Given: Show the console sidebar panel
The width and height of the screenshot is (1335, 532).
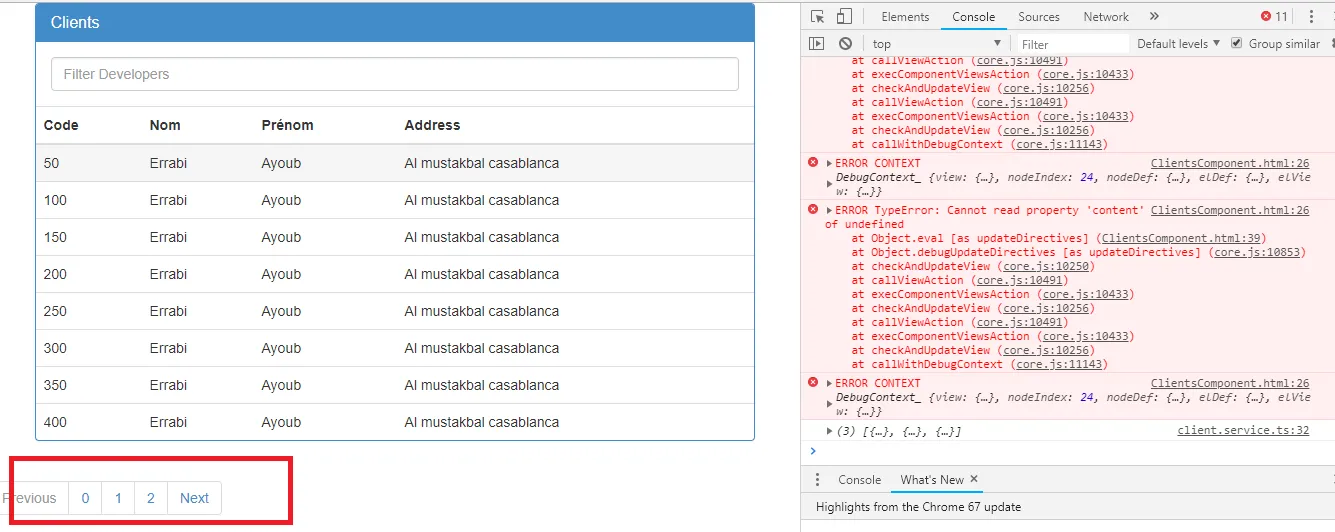Looking at the screenshot, I should [x=817, y=44].
